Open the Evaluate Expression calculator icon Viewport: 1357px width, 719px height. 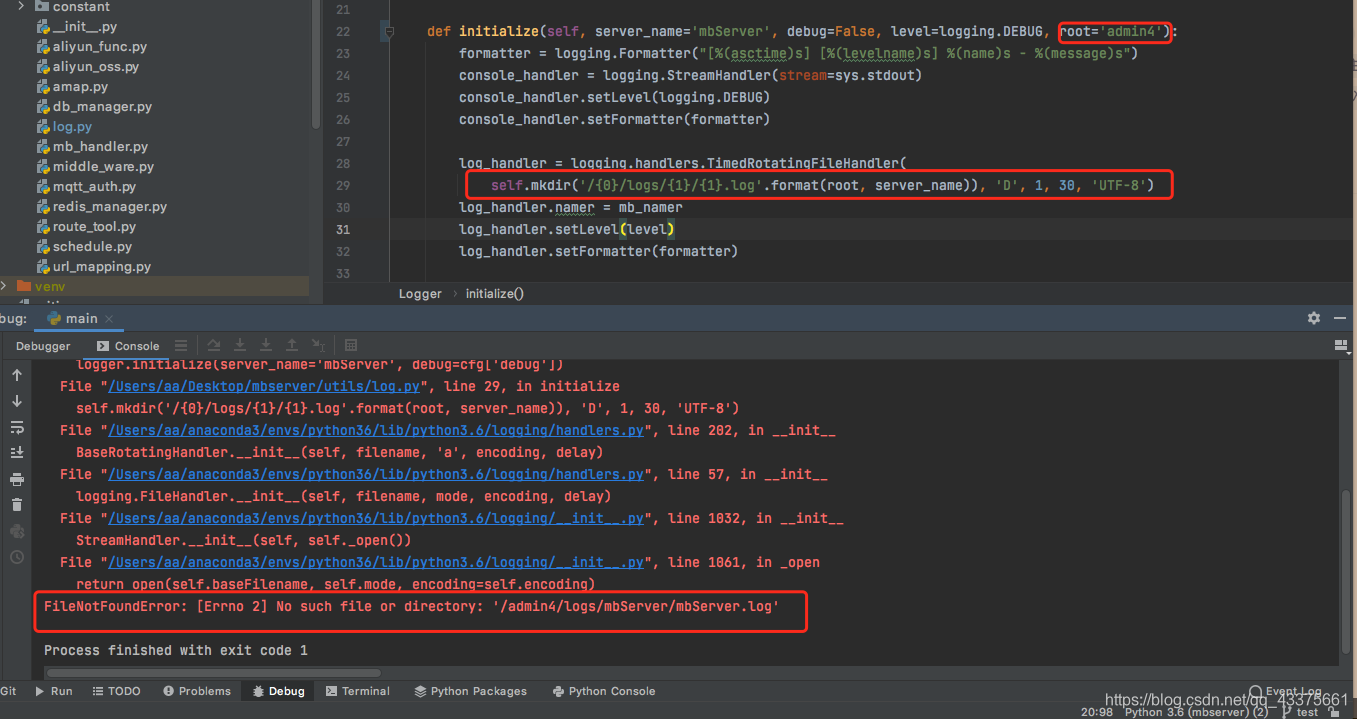coord(351,345)
